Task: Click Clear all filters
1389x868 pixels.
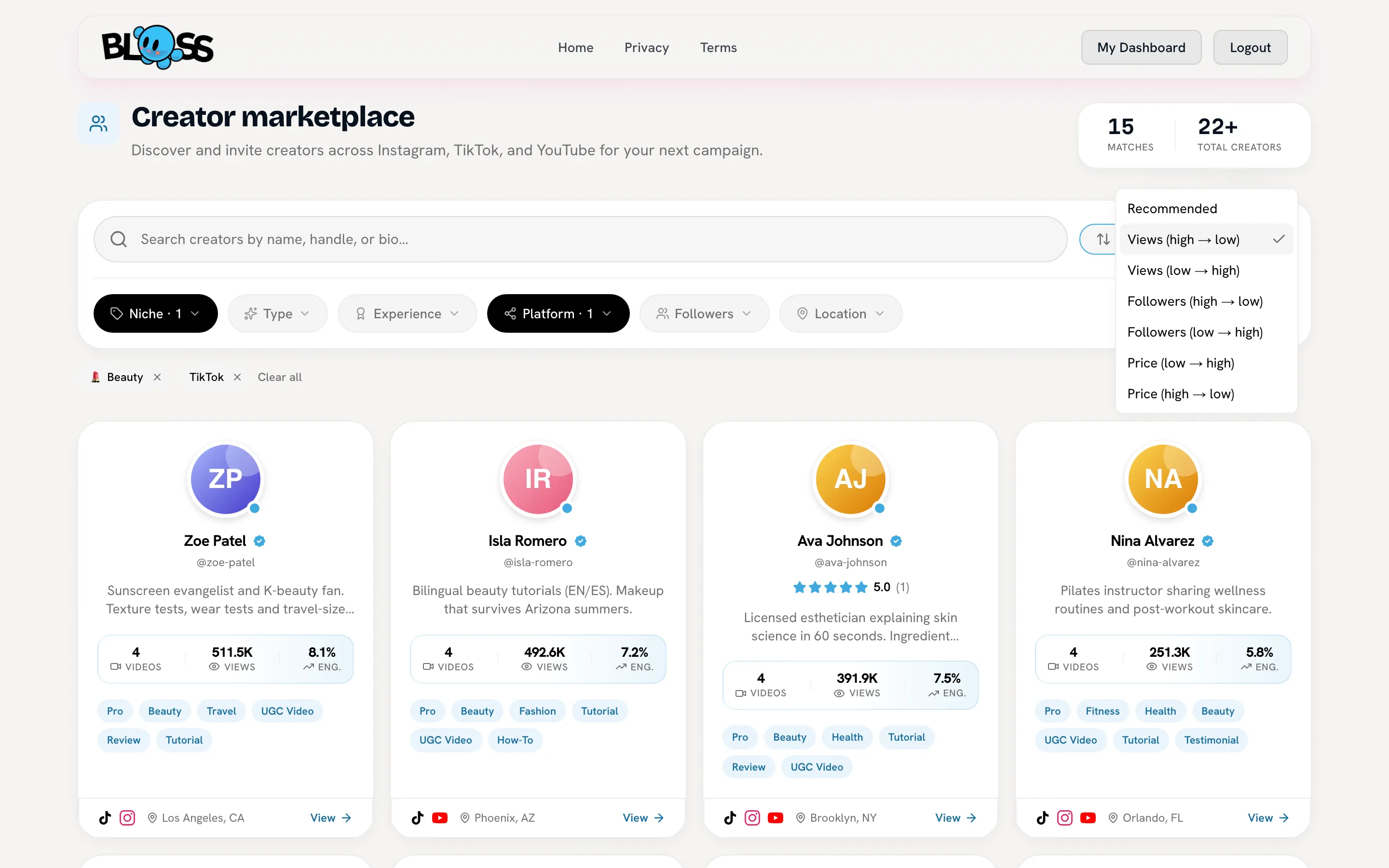Action: click(280, 377)
